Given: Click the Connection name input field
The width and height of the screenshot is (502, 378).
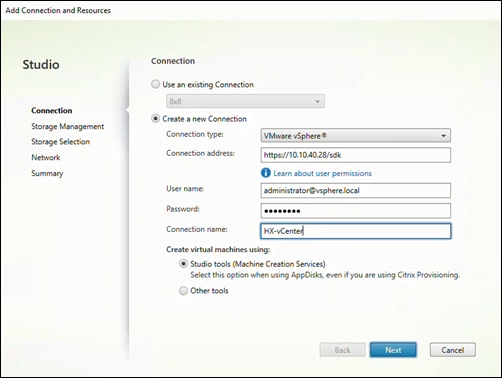Looking at the screenshot, I should [355, 231].
